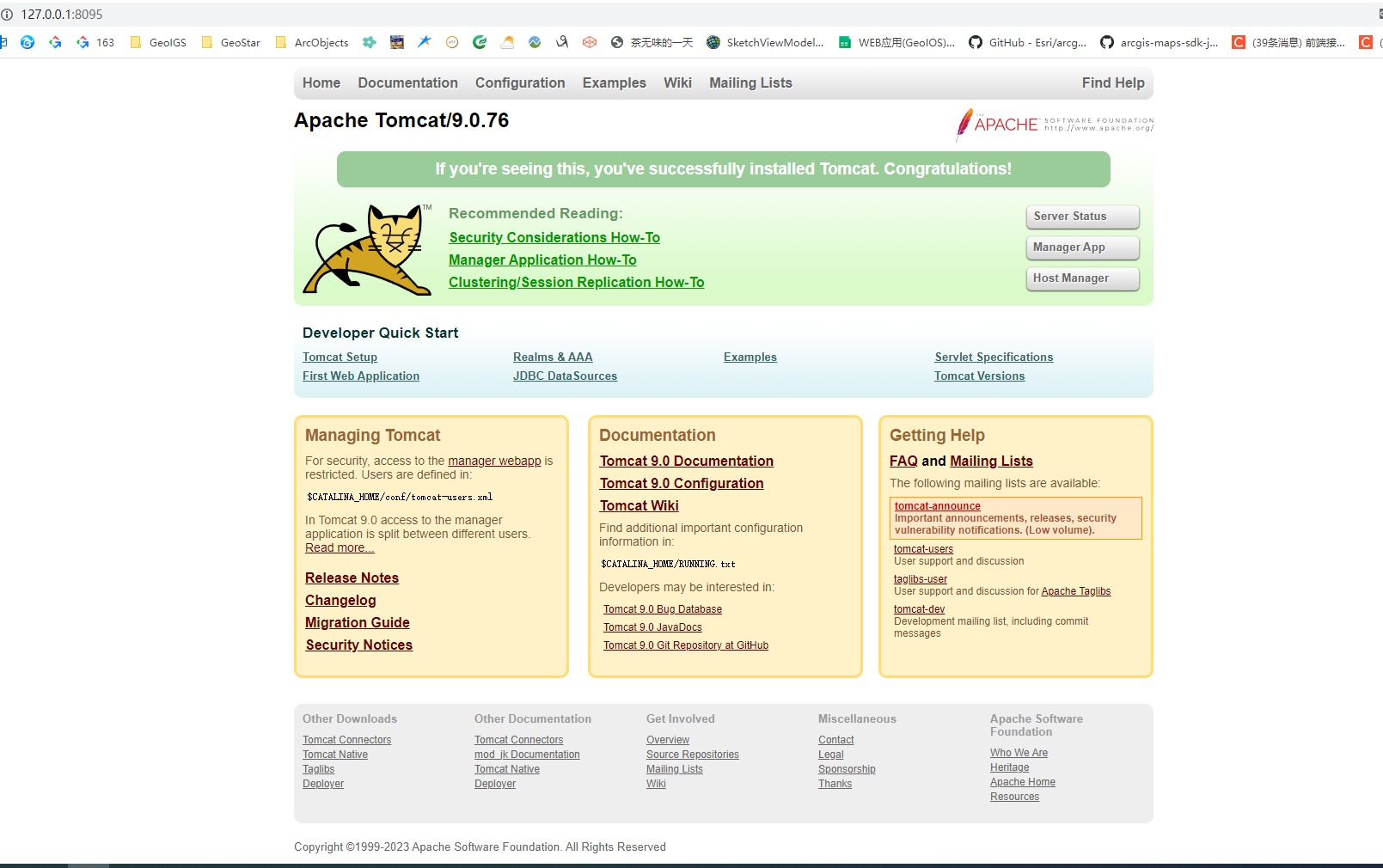Image resolution: width=1383 pixels, height=868 pixels.
Task: Click the Server Status button
Action: pos(1083,217)
